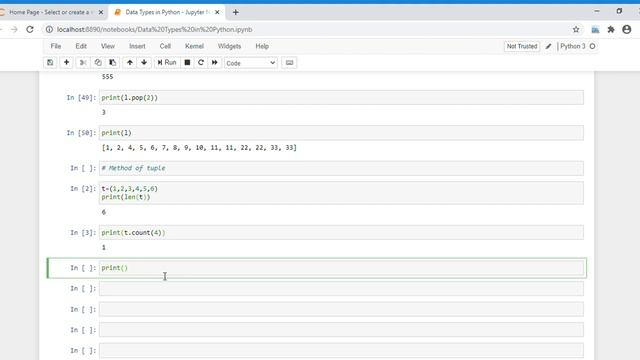Click the Python 3 kernel indicator circle
The width and height of the screenshot is (640, 360).
[592, 47]
